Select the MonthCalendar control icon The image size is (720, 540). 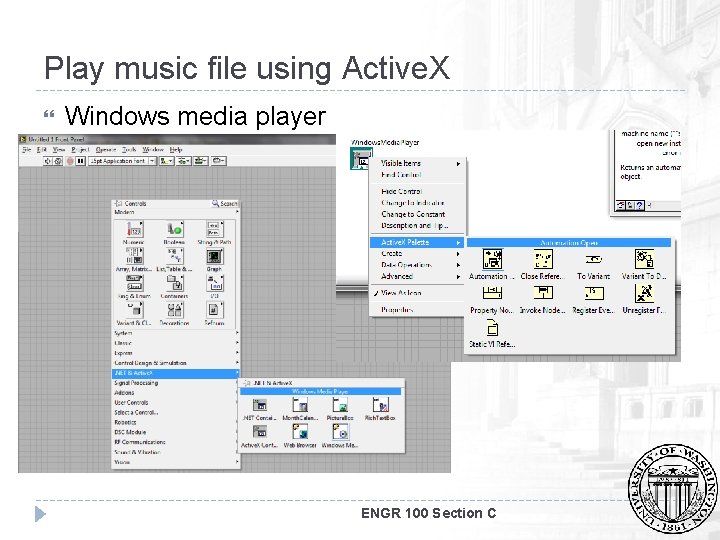pos(300,405)
